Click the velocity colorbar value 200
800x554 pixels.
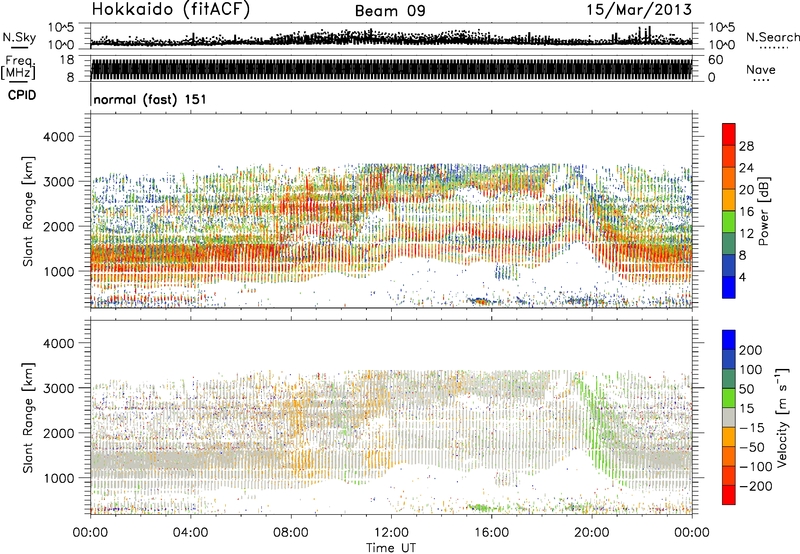click(x=751, y=350)
